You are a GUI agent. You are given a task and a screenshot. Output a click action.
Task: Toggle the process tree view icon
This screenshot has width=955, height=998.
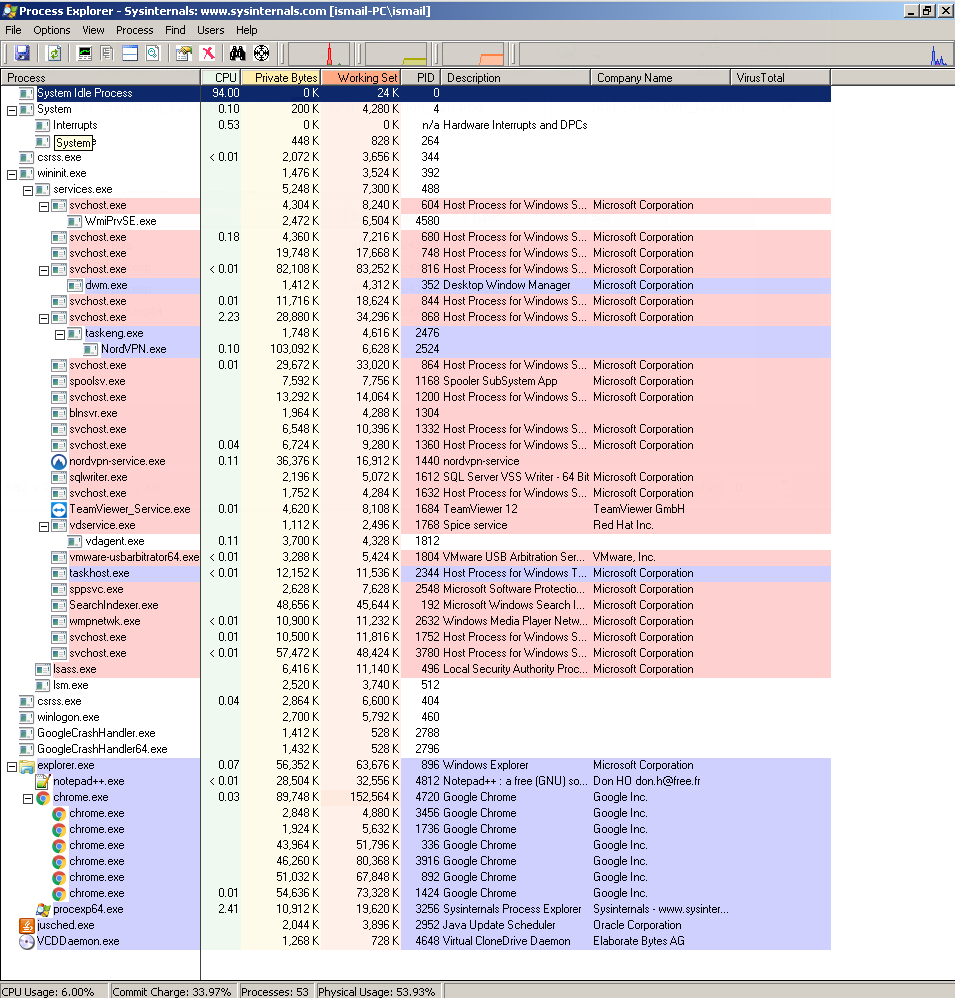(x=107, y=53)
